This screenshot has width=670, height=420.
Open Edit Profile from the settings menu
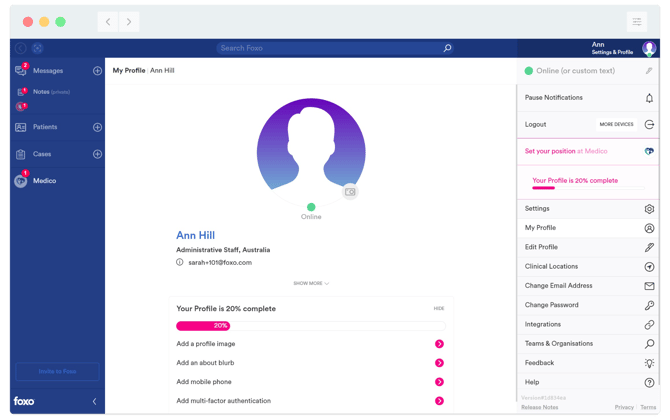click(x=541, y=247)
